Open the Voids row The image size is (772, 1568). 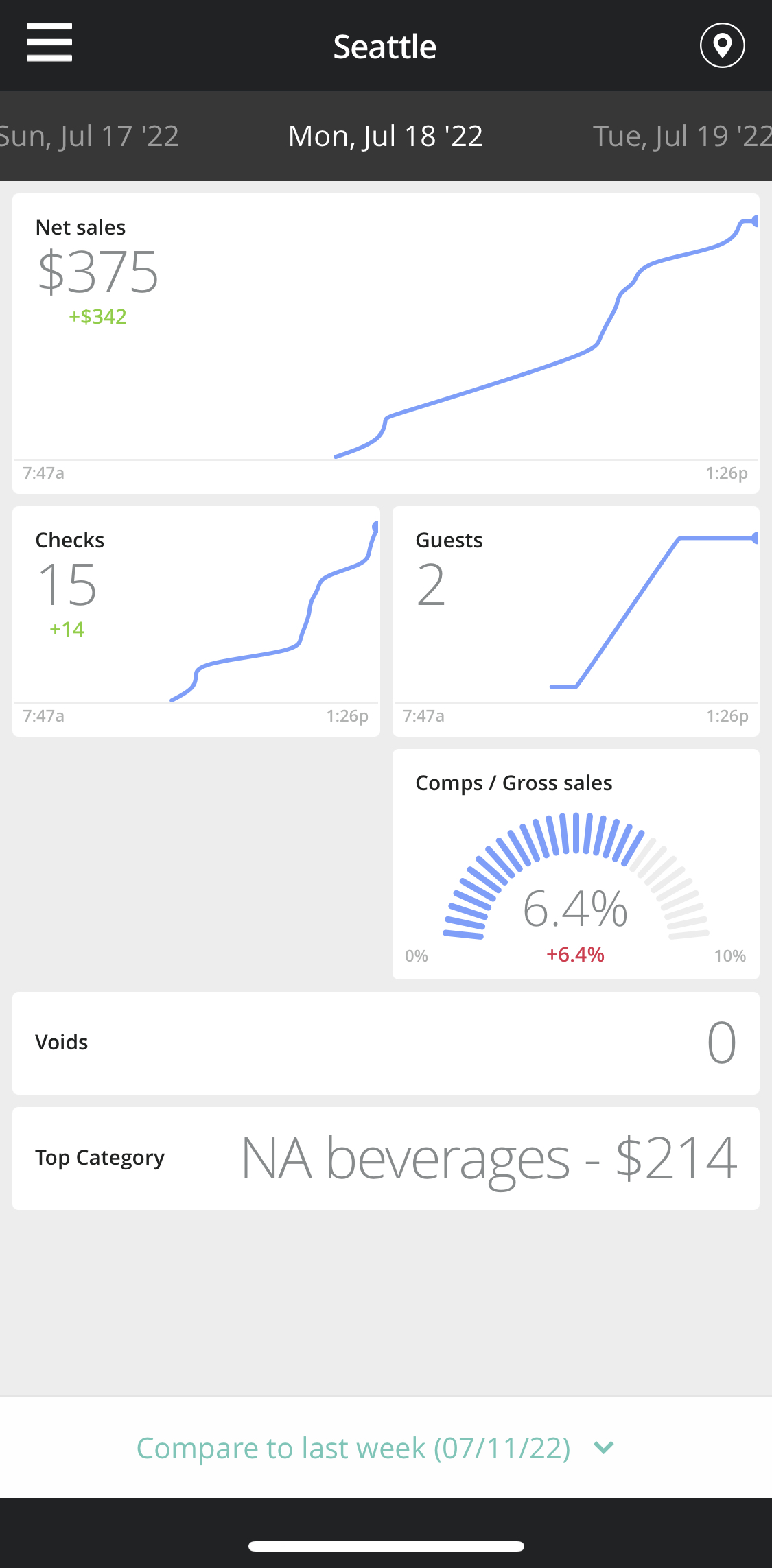click(x=386, y=1043)
